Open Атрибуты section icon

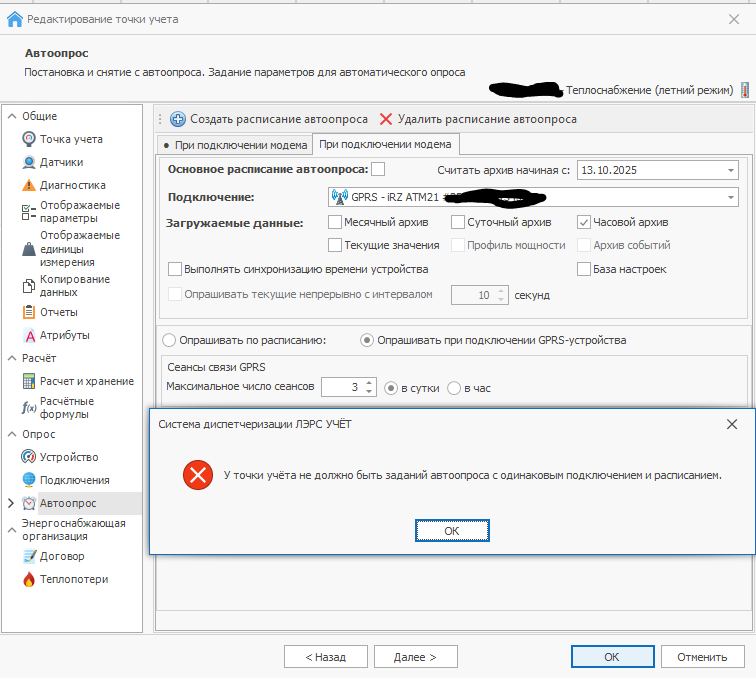coord(30,335)
